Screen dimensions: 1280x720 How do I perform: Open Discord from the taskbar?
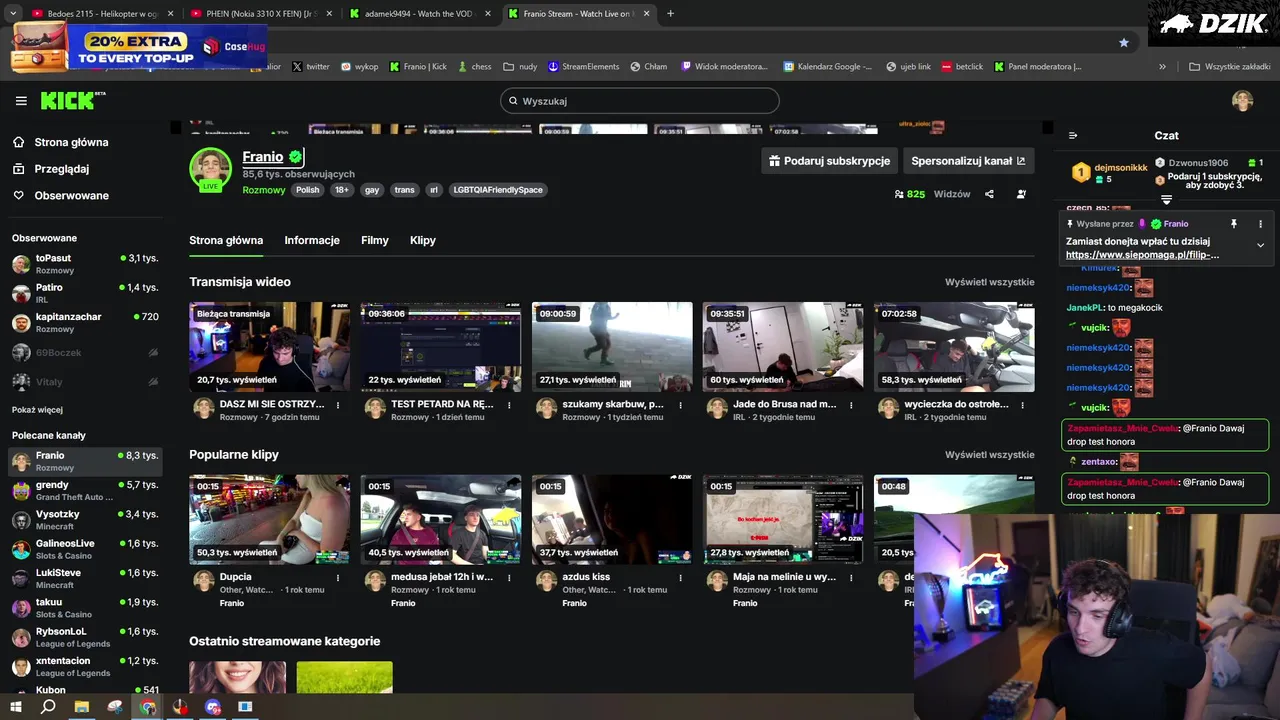212,707
